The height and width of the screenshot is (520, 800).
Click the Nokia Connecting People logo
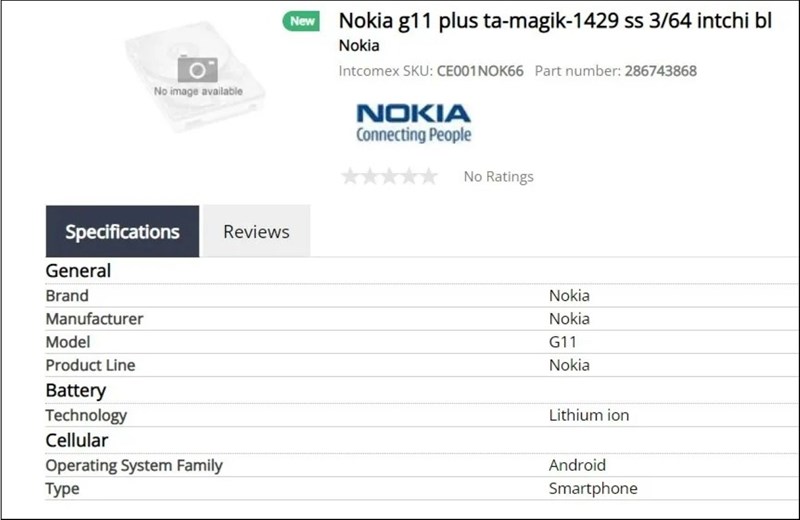click(x=413, y=122)
